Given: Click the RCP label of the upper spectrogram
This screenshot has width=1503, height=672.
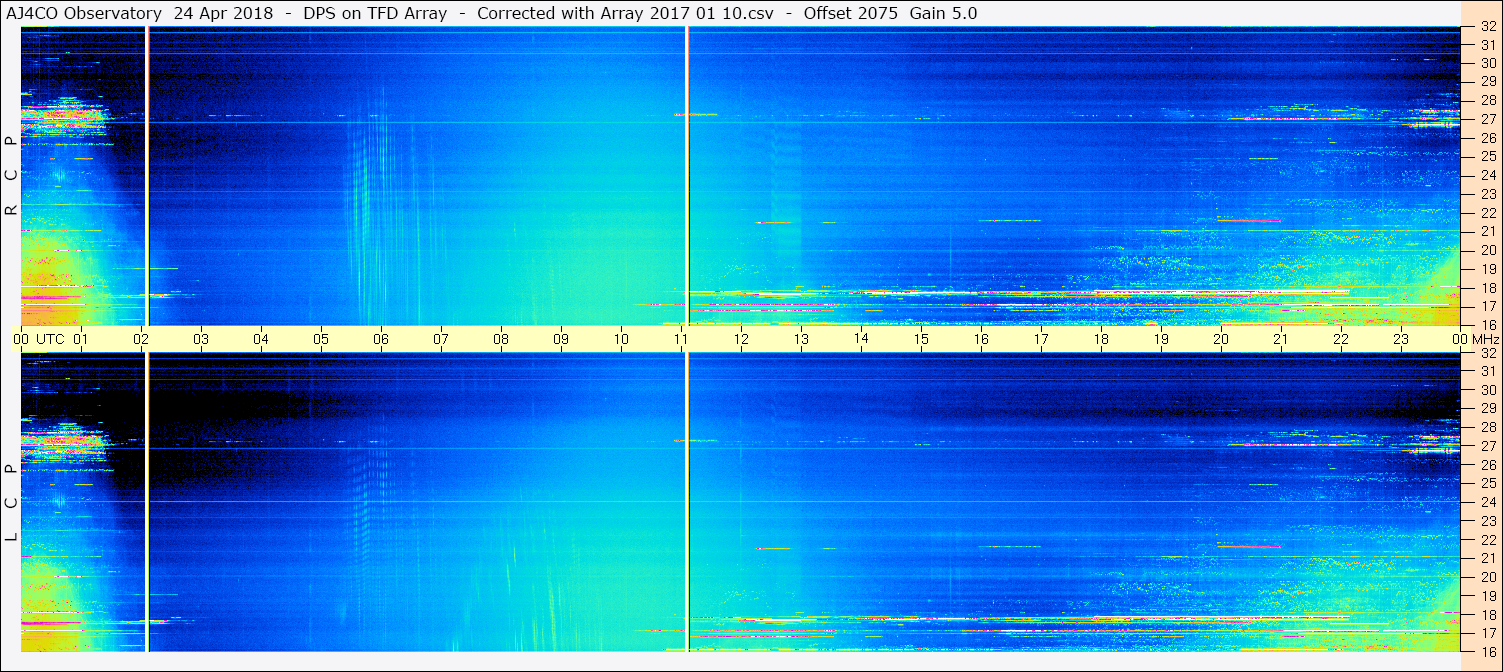Looking at the screenshot, I should tap(11, 175).
